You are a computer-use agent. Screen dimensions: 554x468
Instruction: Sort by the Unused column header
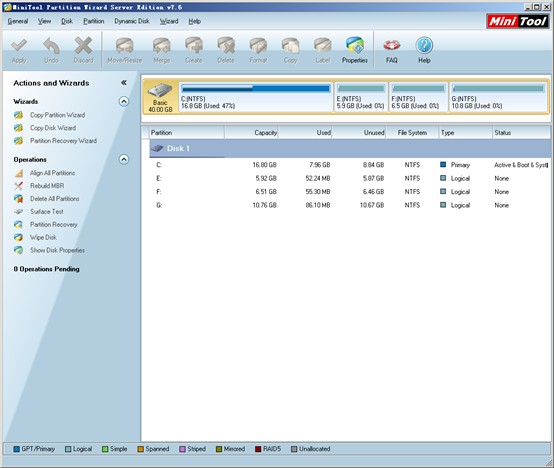pyautogui.click(x=359, y=133)
